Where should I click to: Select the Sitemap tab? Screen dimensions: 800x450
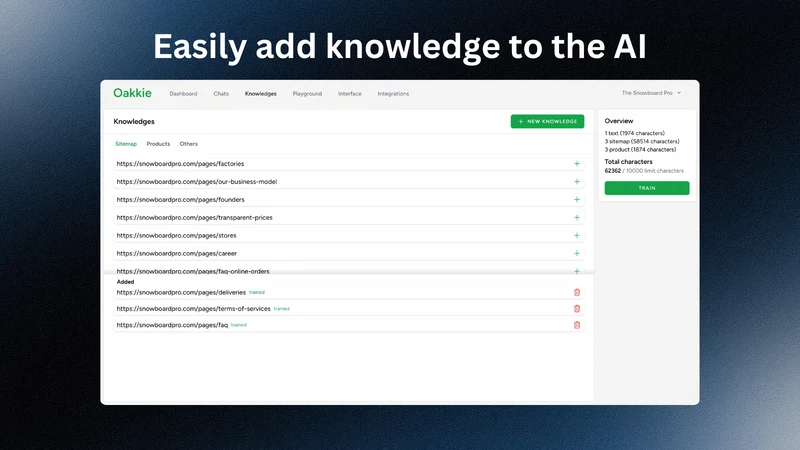point(126,144)
